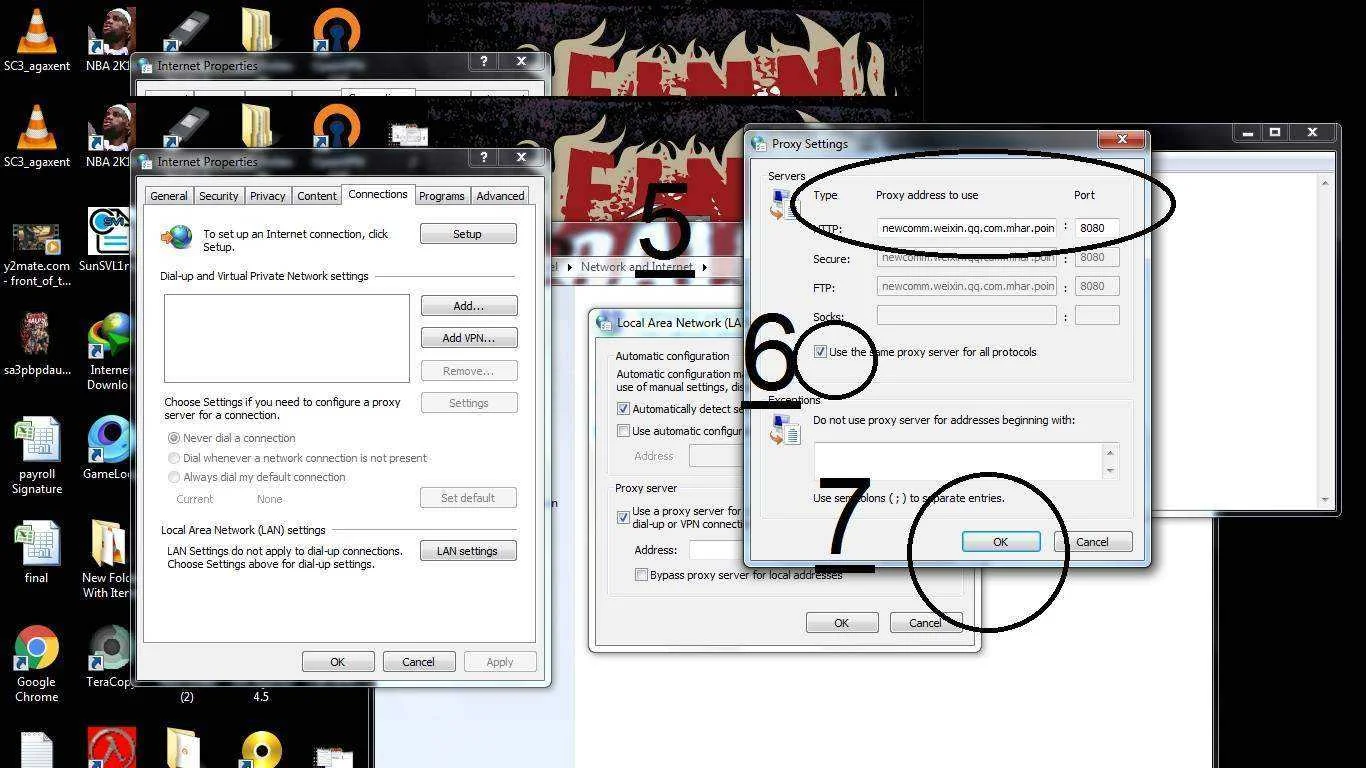The height and width of the screenshot is (768, 1366).
Task: Click the background window scrollbar up arrow
Action: click(1325, 183)
